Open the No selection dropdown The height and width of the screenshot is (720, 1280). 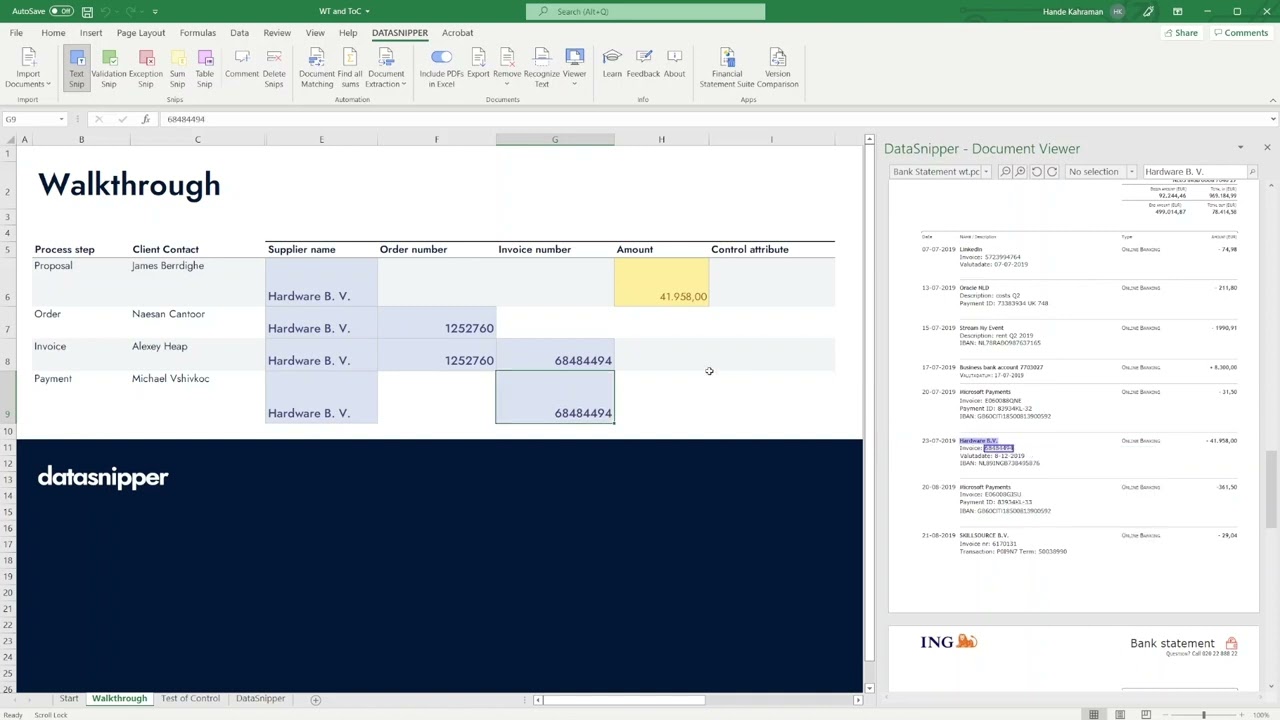coord(1131,172)
